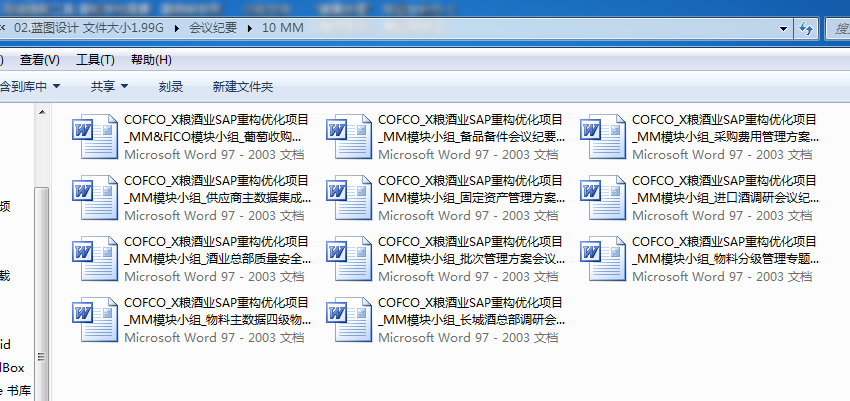The width and height of the screenshot is (850, 401).
Task: Click the refresh button beside address bar
Action: pyautogui.click(x=806, y=29)
